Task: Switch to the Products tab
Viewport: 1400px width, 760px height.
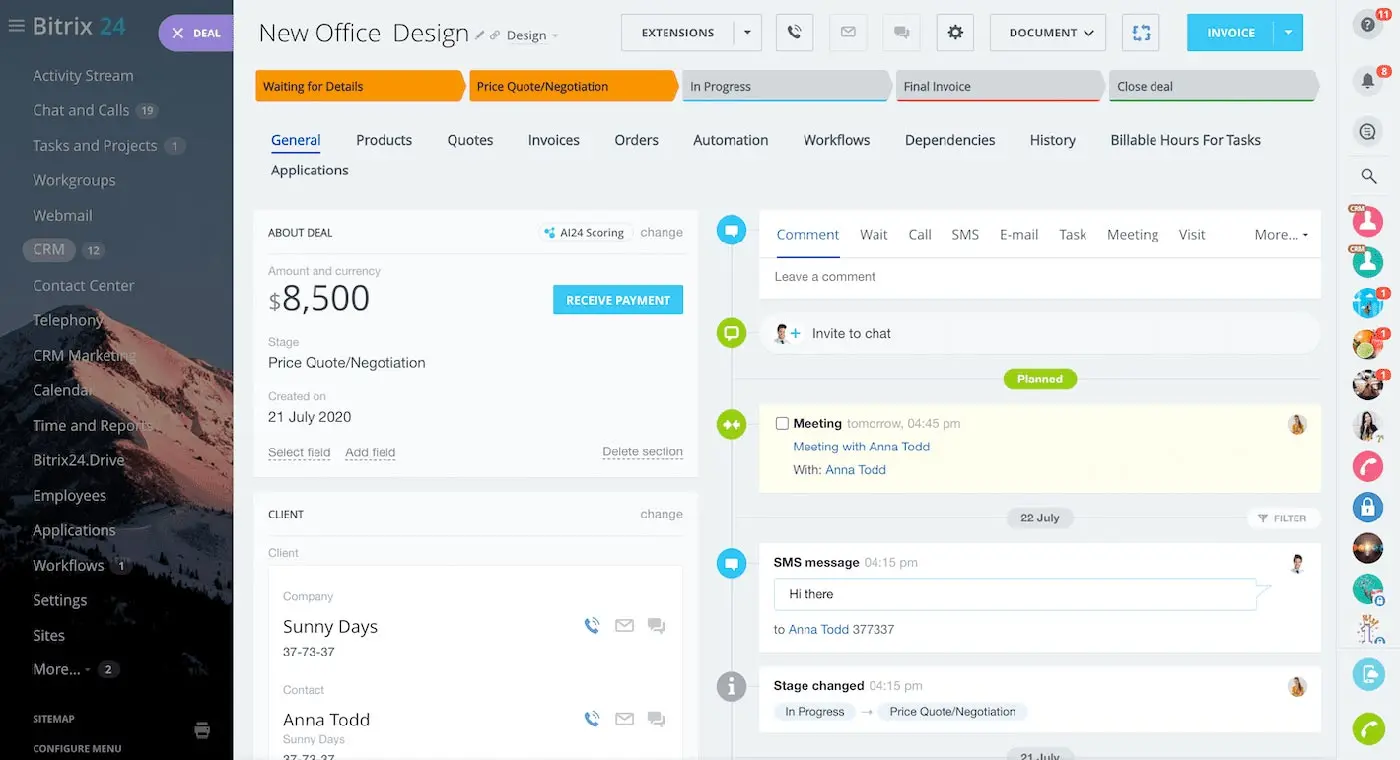Action: (384, 140)
